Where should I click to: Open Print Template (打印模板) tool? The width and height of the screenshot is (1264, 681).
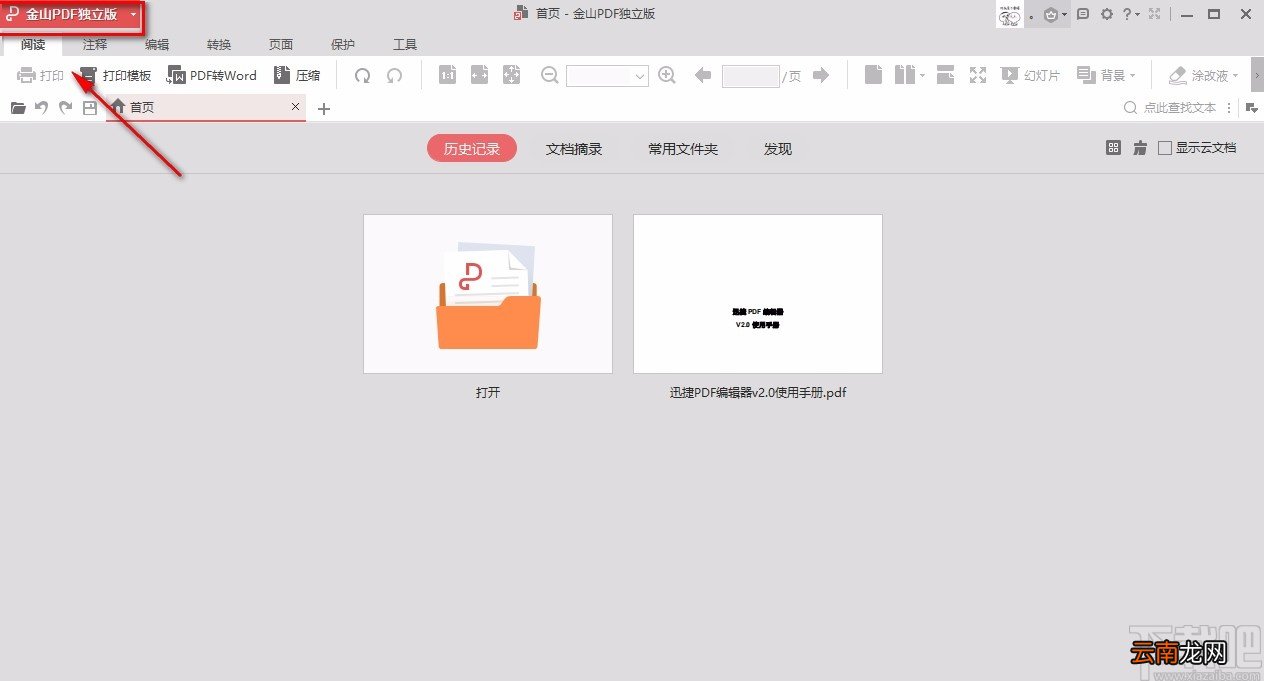click(115, 75)
